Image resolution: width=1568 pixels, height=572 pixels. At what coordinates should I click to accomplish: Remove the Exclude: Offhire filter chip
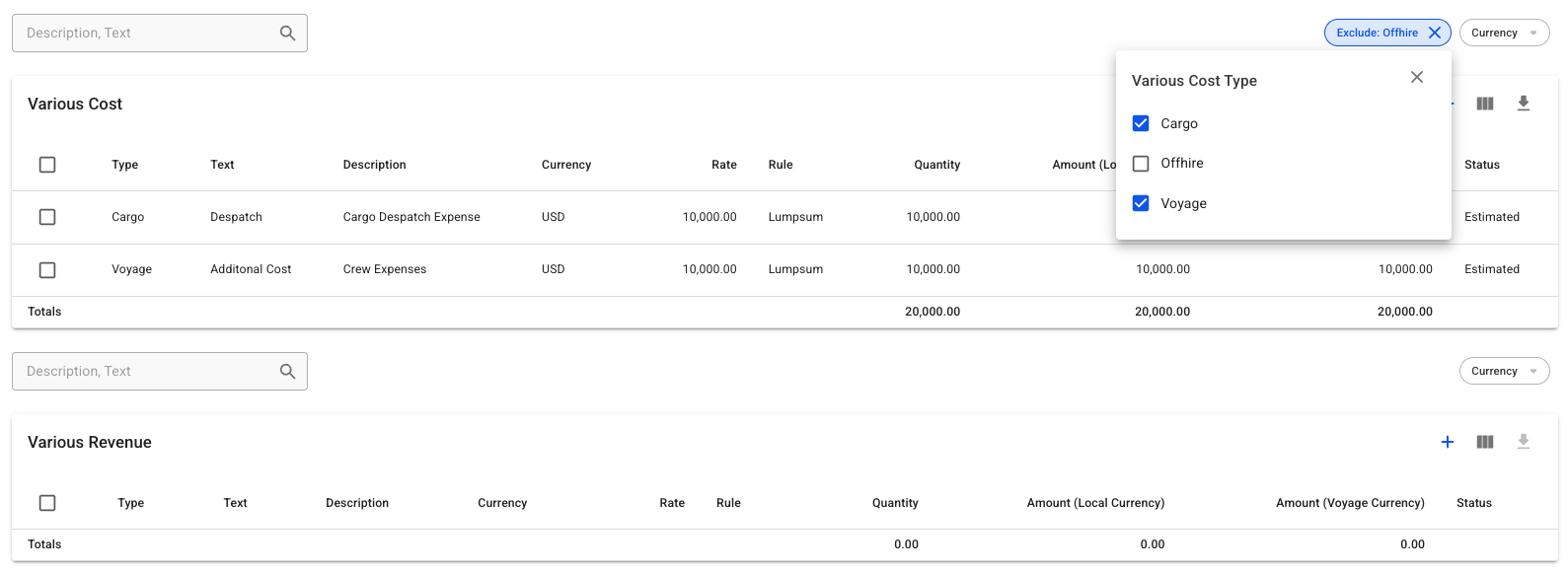point(1434,34)
